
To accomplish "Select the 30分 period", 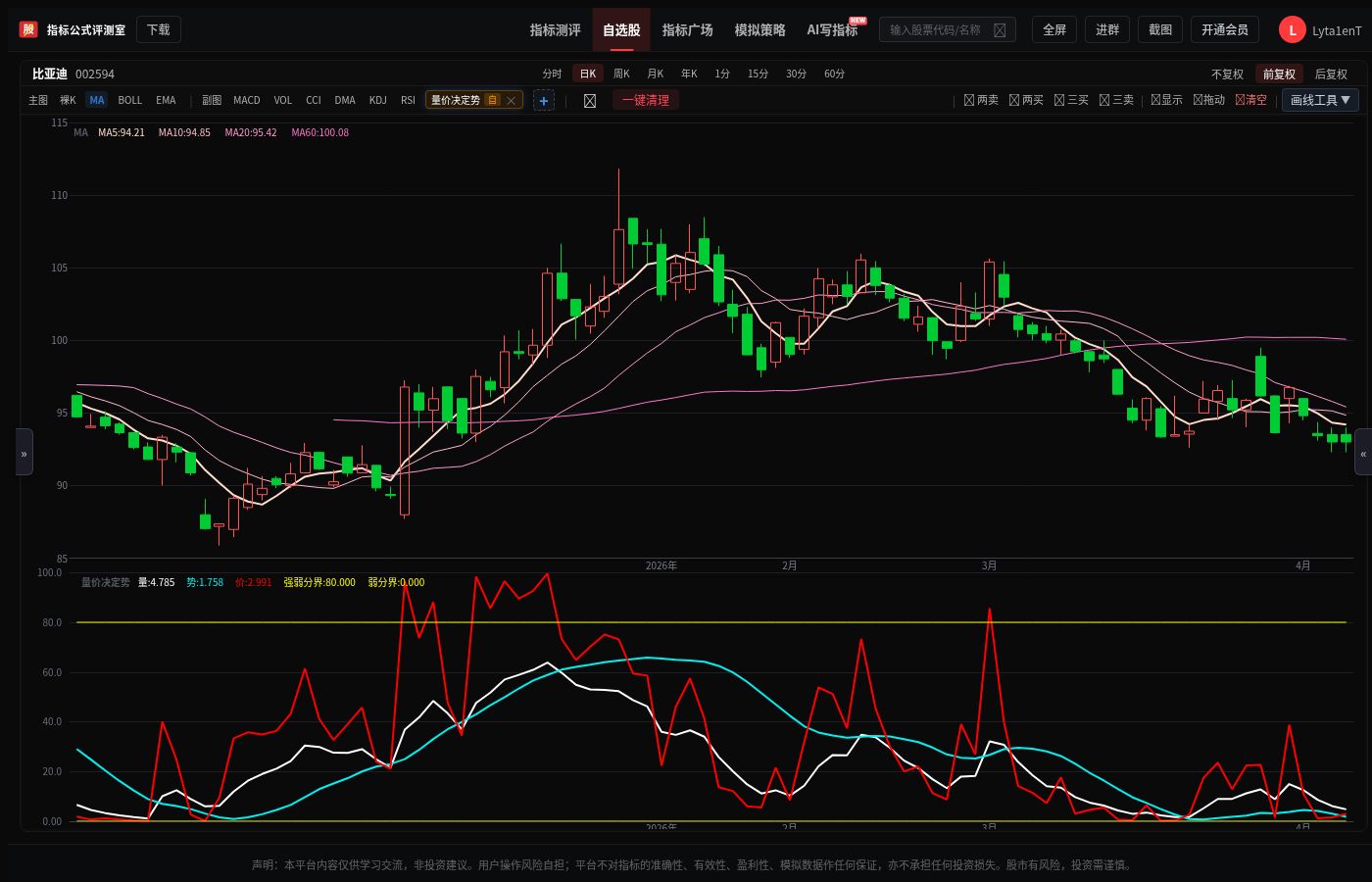I will coord(797,74).
